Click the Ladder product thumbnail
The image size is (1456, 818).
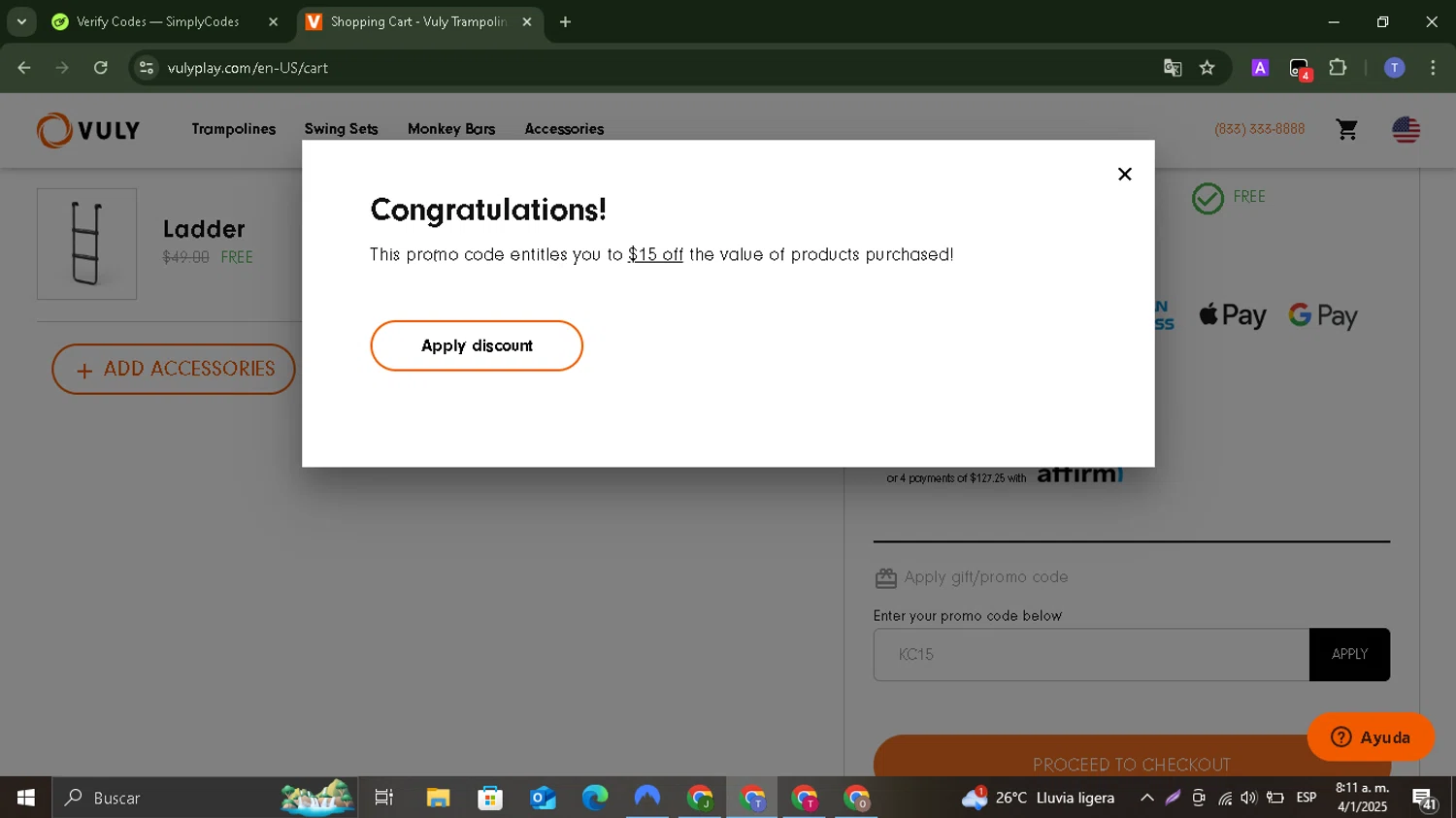pyautogui.click(x=86, y=244)
